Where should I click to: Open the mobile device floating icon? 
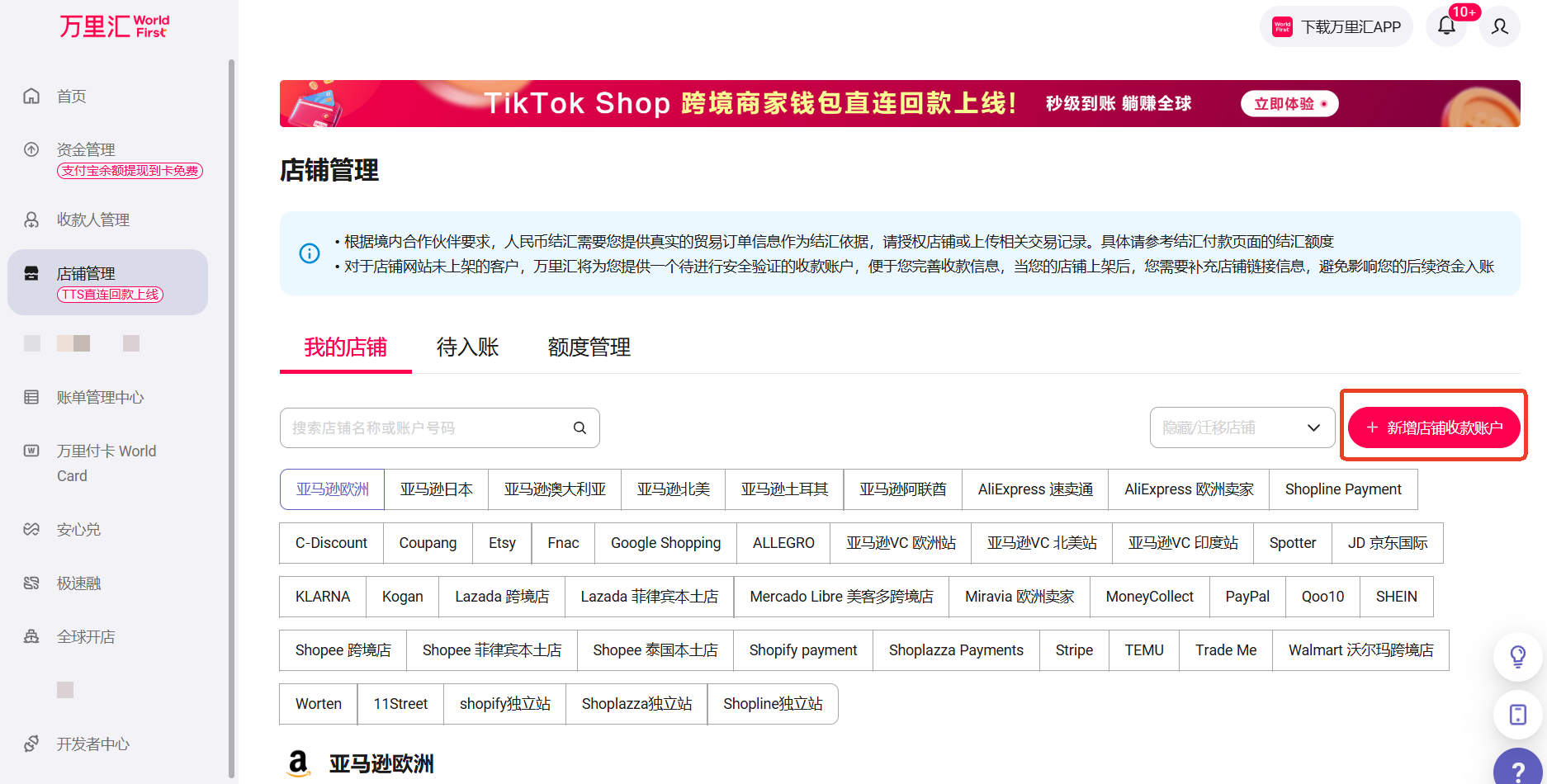coord(1517,714)
